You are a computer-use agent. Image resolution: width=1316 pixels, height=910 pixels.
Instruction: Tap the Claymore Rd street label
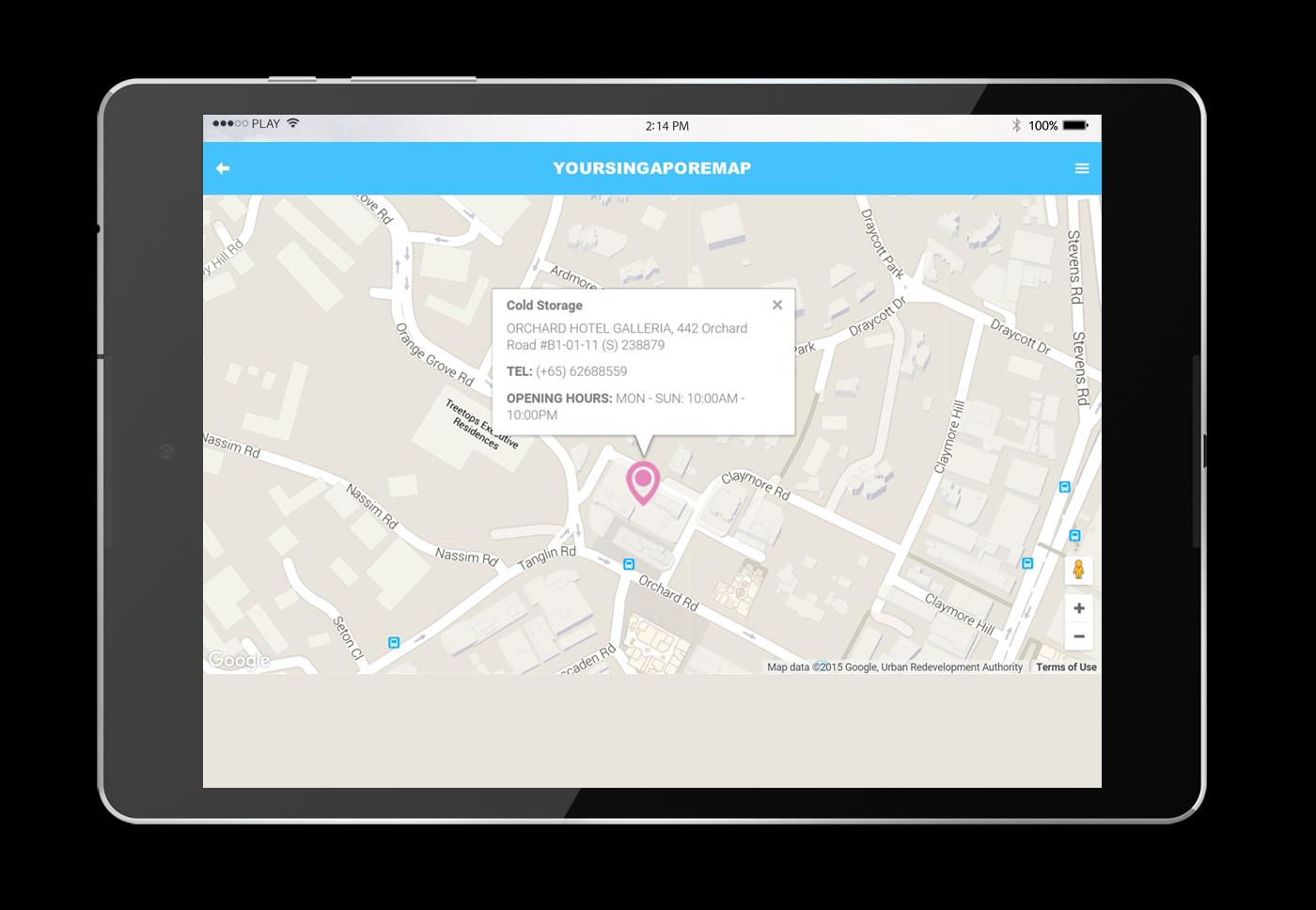(x=756, y=485)
